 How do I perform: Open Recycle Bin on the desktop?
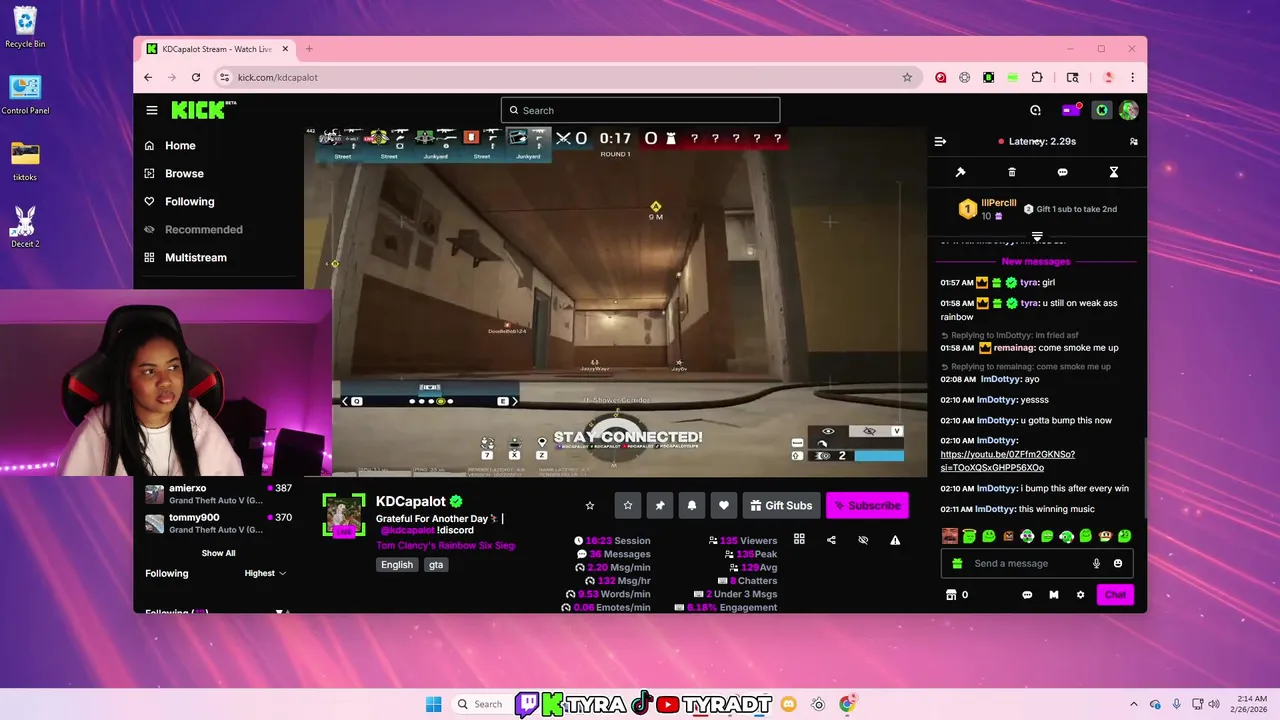click(25, 28)
